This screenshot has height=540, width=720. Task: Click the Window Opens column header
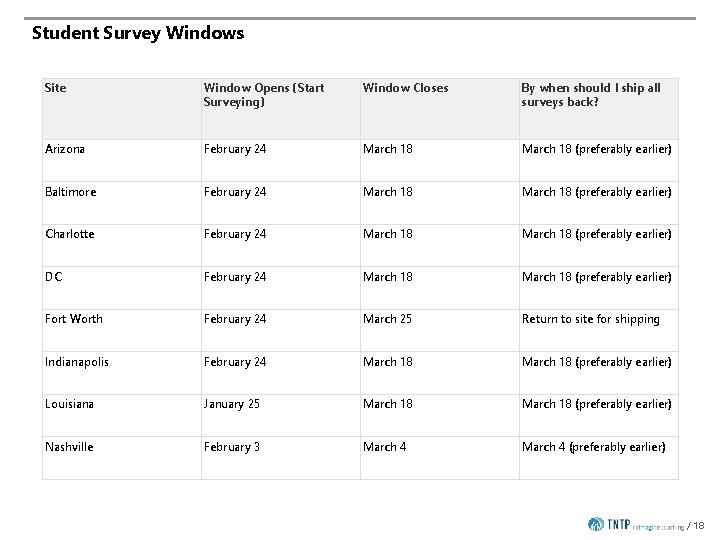point(264,95)
